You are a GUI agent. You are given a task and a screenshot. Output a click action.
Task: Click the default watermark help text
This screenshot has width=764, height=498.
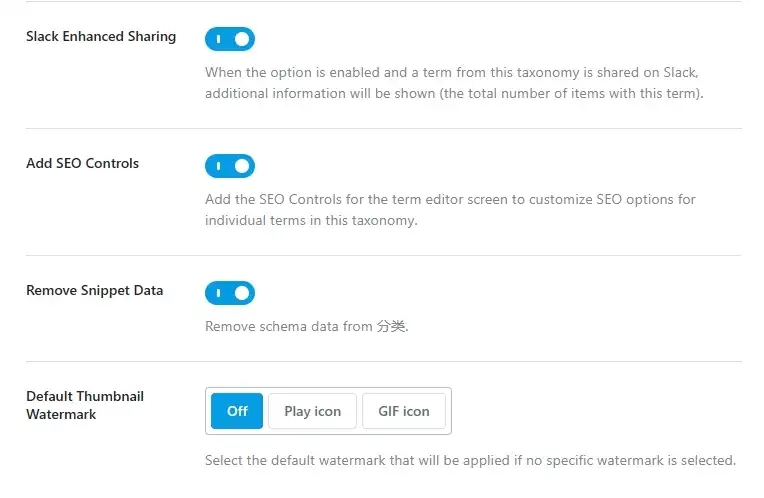(470, 460)
